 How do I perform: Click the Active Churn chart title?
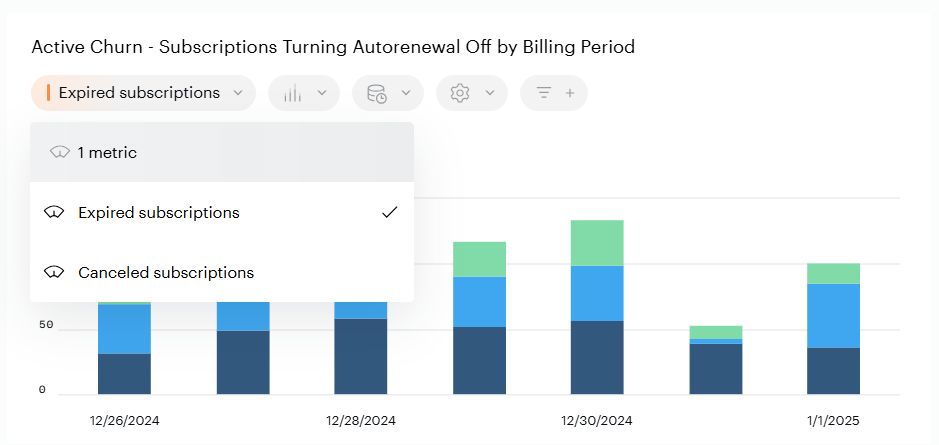click(x=333, y=47)
